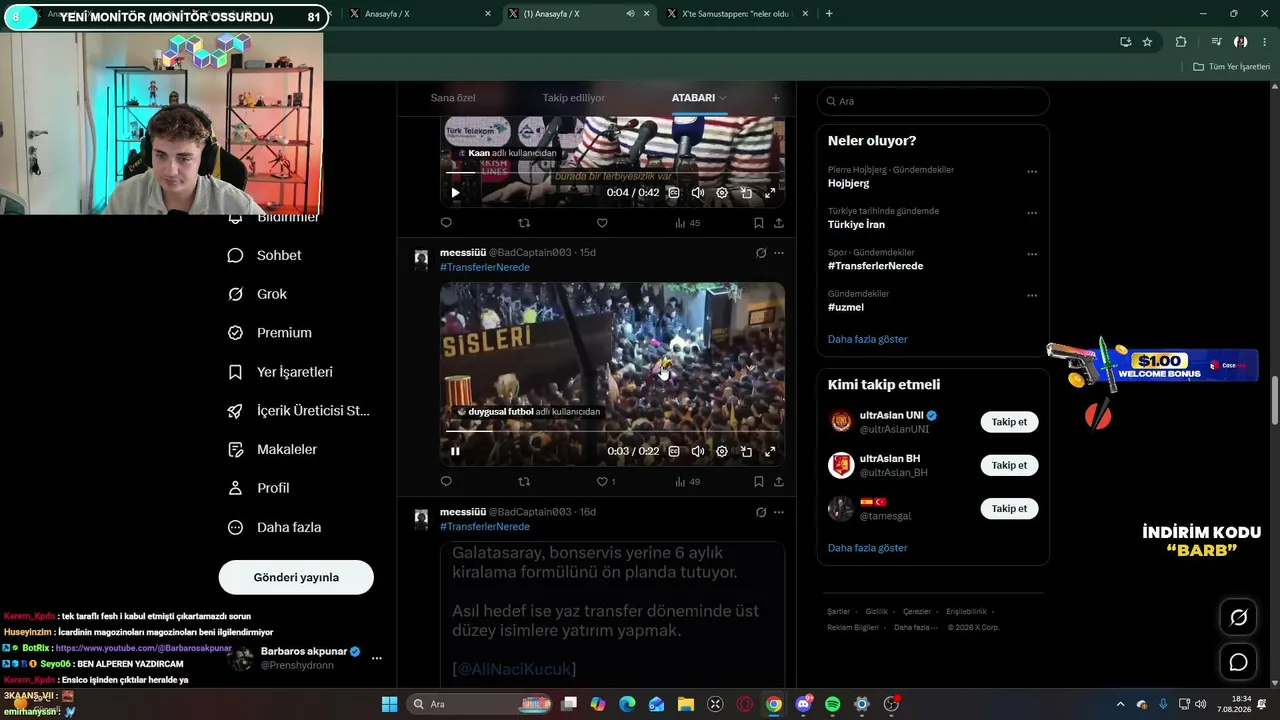Open the Sohbet messages page
Screen dimensions: 1280x720
click(x=265, y=255)
